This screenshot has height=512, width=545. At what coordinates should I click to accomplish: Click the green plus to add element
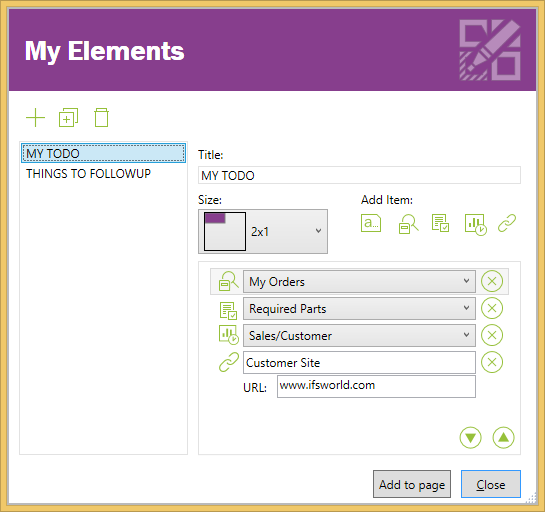tap(35, 117)
